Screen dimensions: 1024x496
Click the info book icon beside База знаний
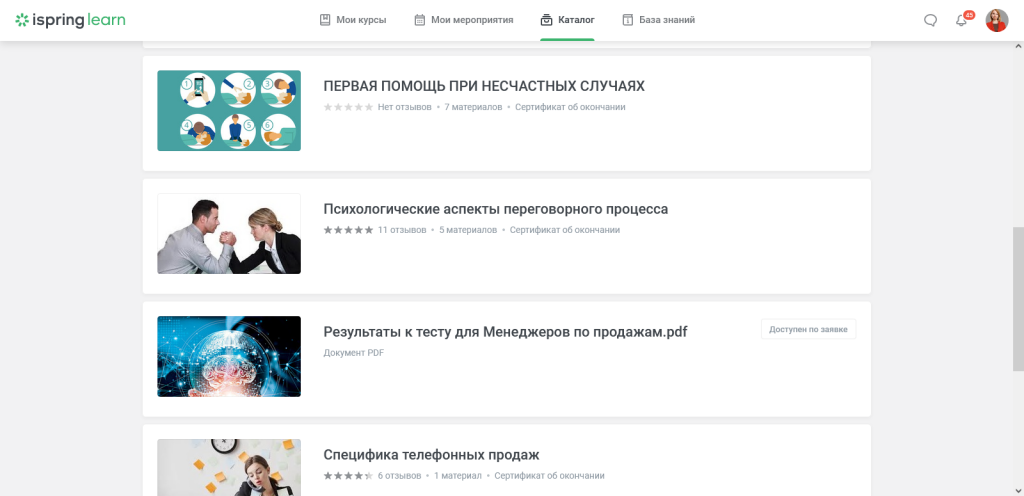pos(628,20)
